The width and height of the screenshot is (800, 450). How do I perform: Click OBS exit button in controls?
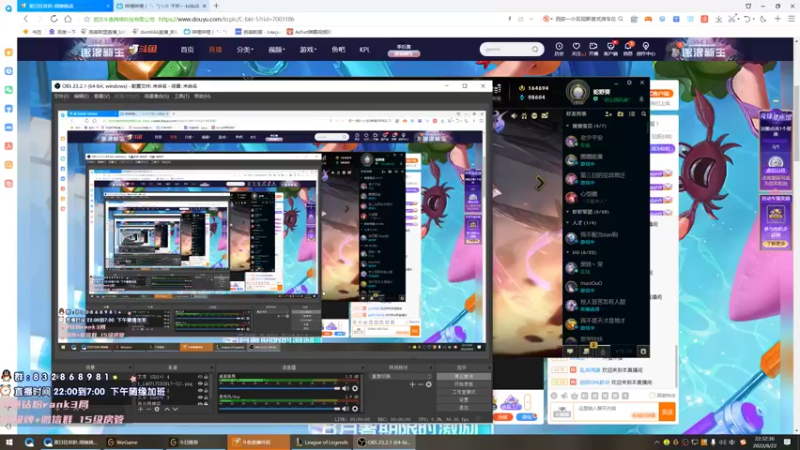[463, 408]
